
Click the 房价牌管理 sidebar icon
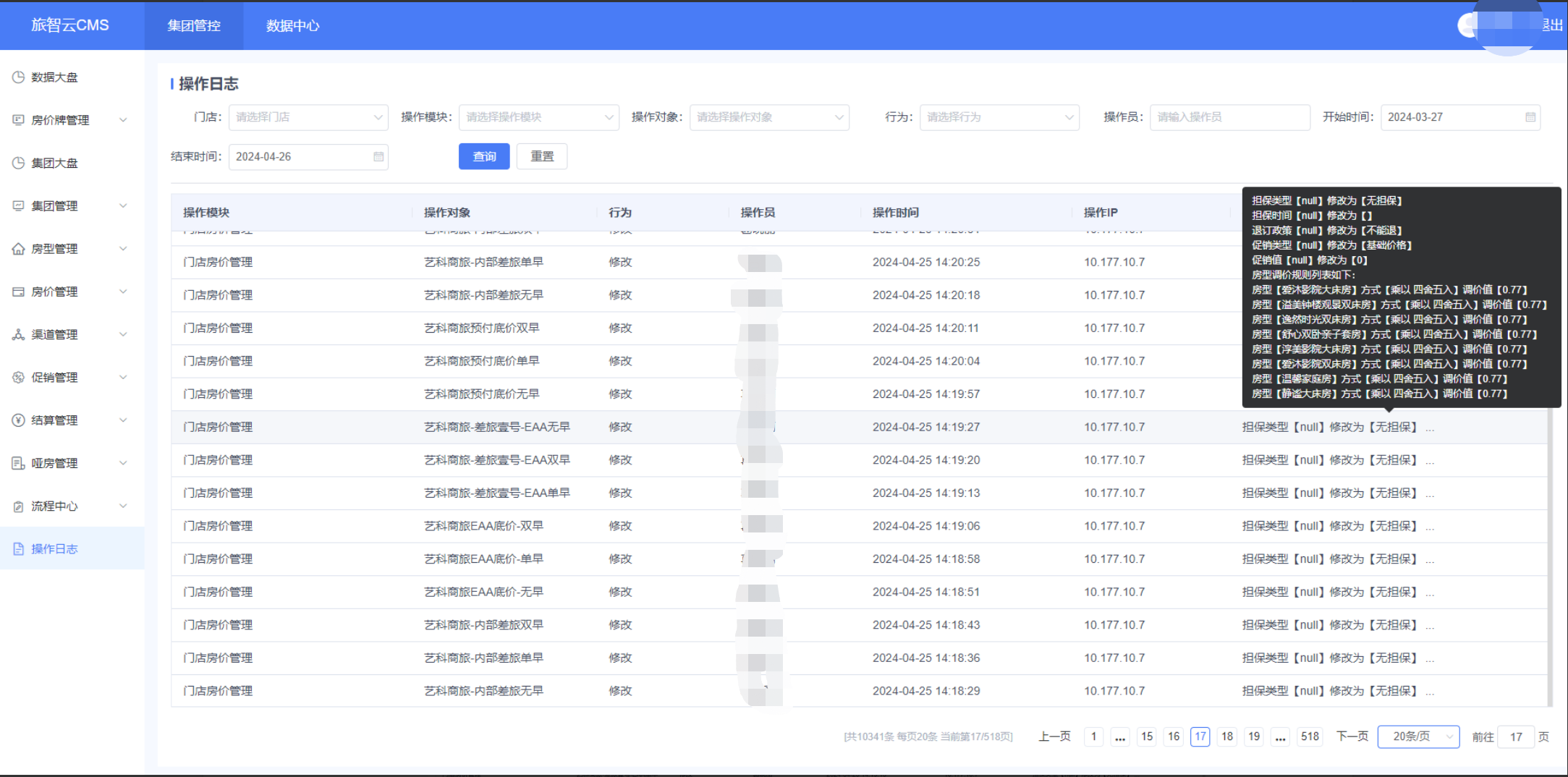pos(18,120)
